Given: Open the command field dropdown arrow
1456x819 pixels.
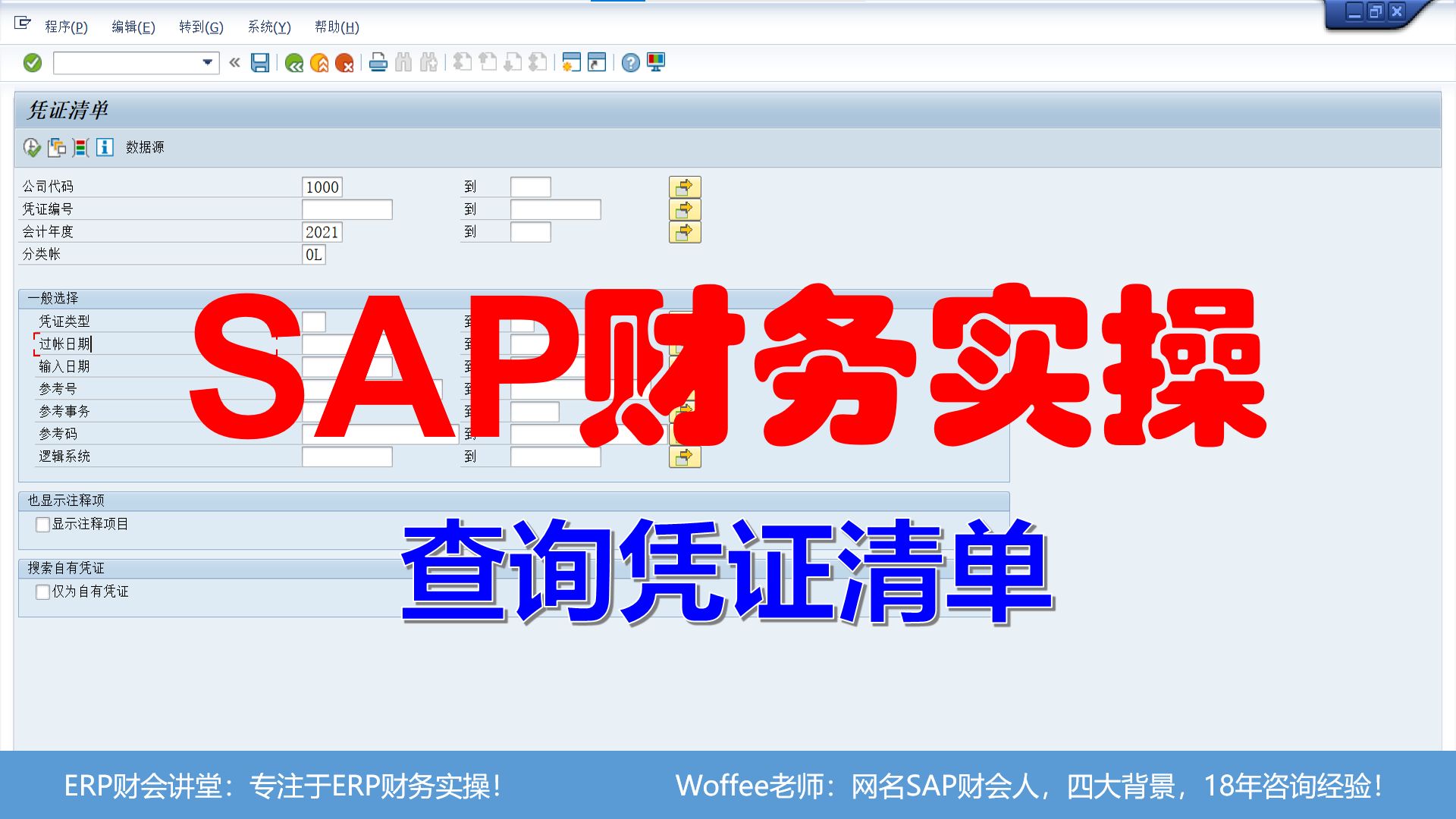Looking at the screenshot, I should tap(207, 63).
